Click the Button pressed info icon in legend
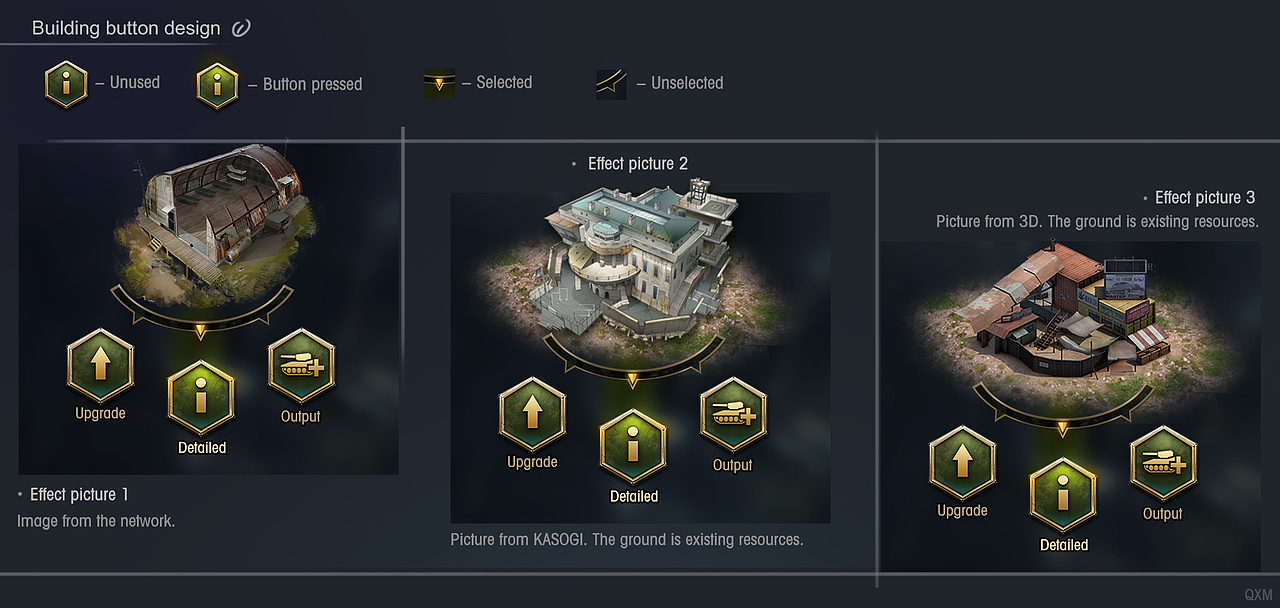This screenshot has height=608, width=1280. click(x=217, y=85)
